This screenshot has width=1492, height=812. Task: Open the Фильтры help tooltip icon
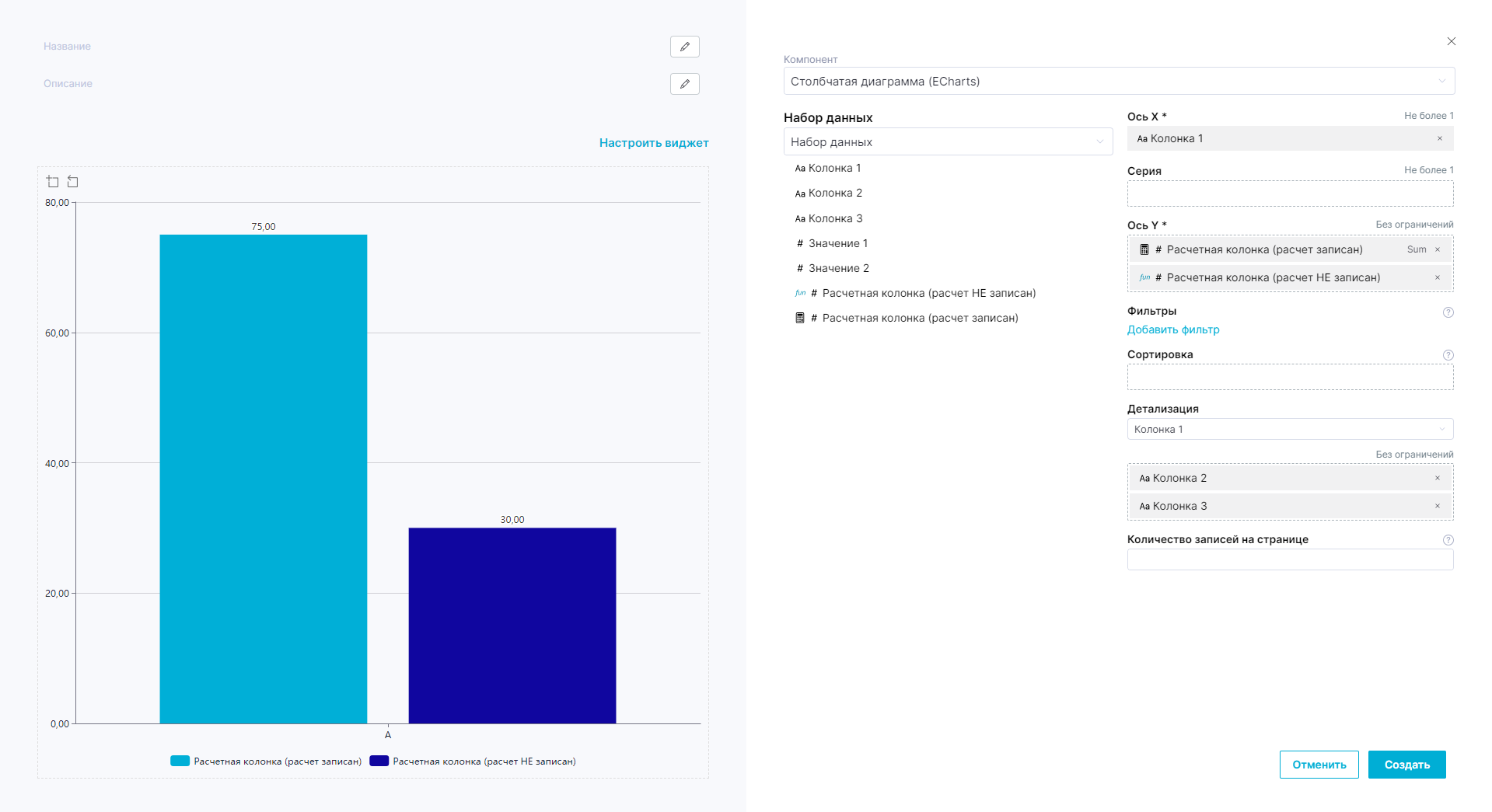click(x=1448, y=312)
